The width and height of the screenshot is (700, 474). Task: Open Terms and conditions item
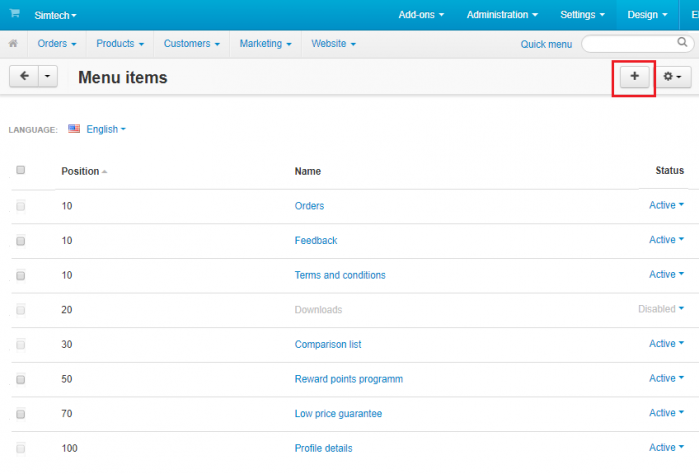pos(340,275)
